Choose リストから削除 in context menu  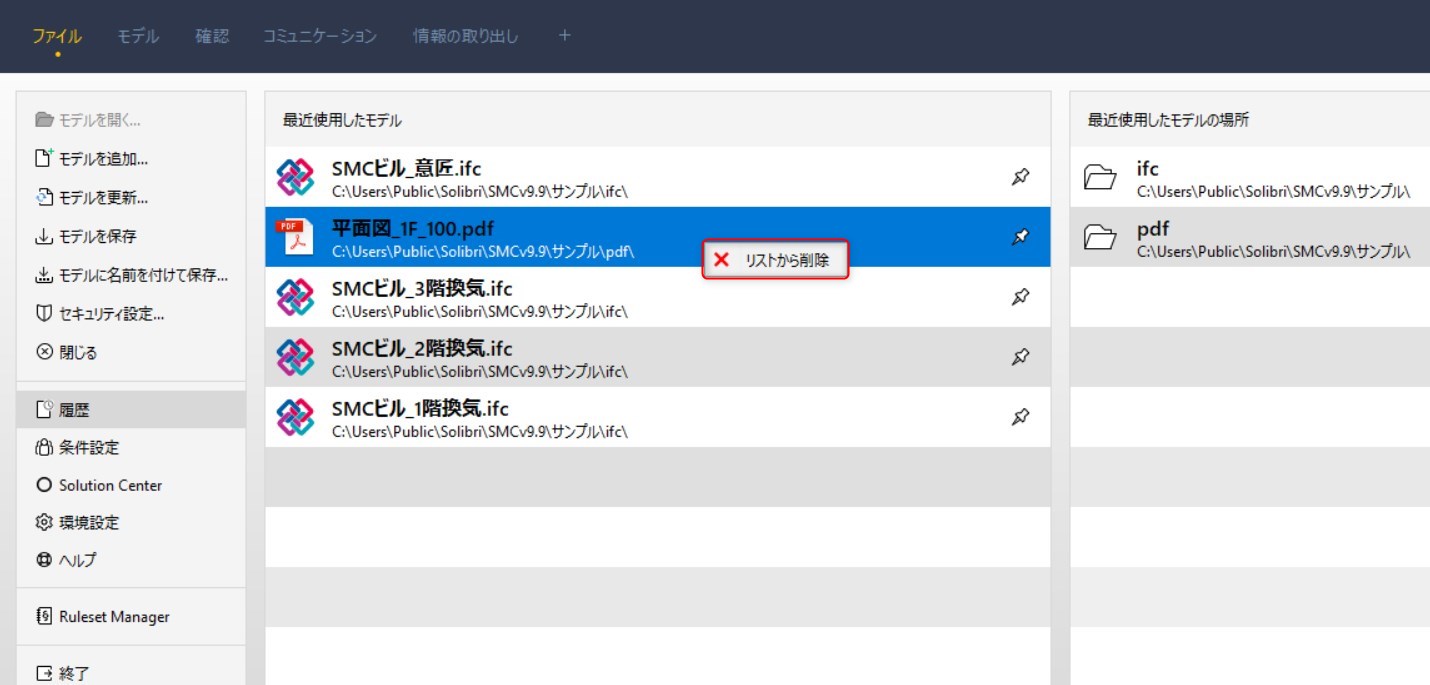(x=775, y=260)
